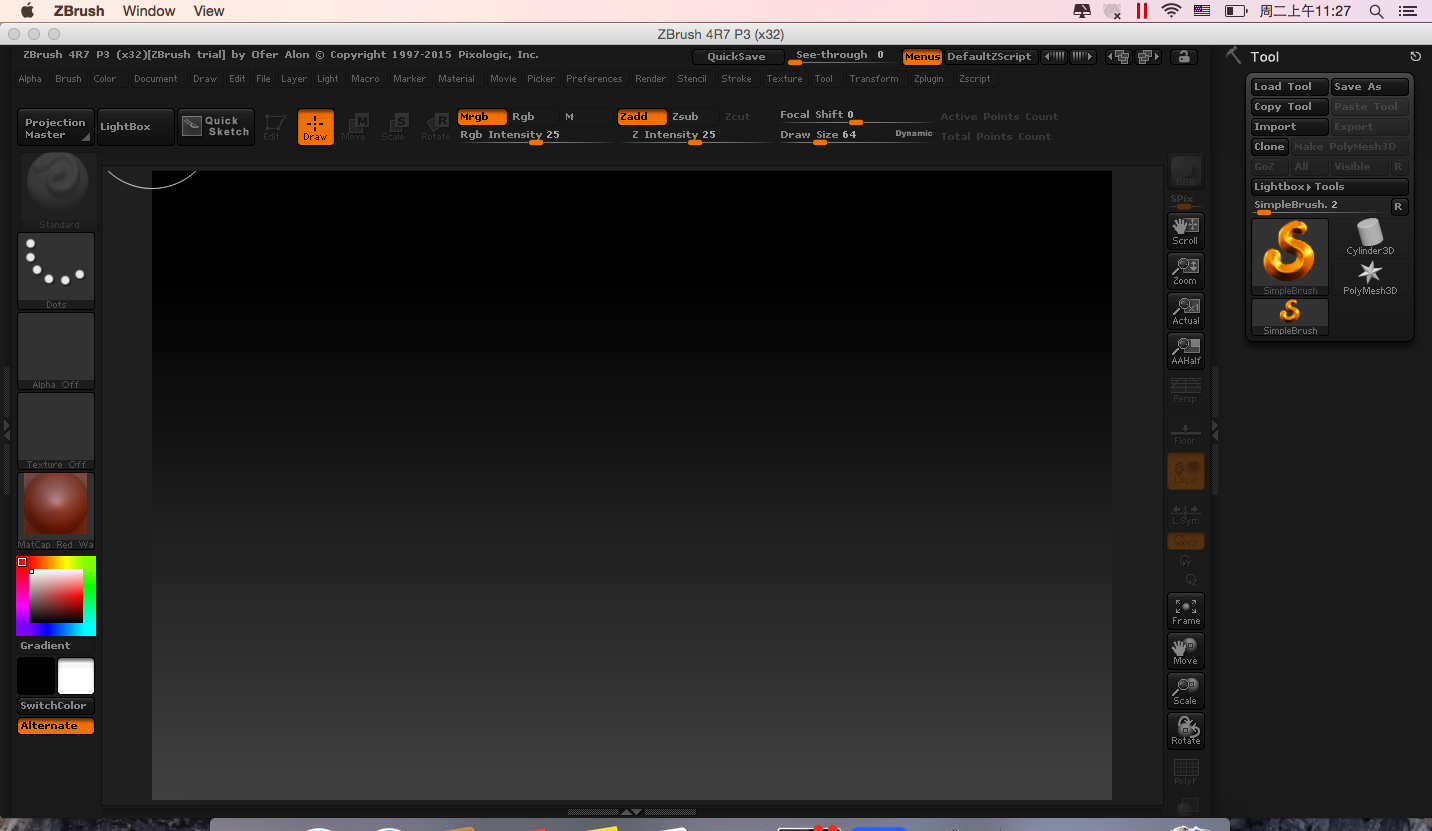
Task: Click the Edit mode icon
Action: coord(273,127)
